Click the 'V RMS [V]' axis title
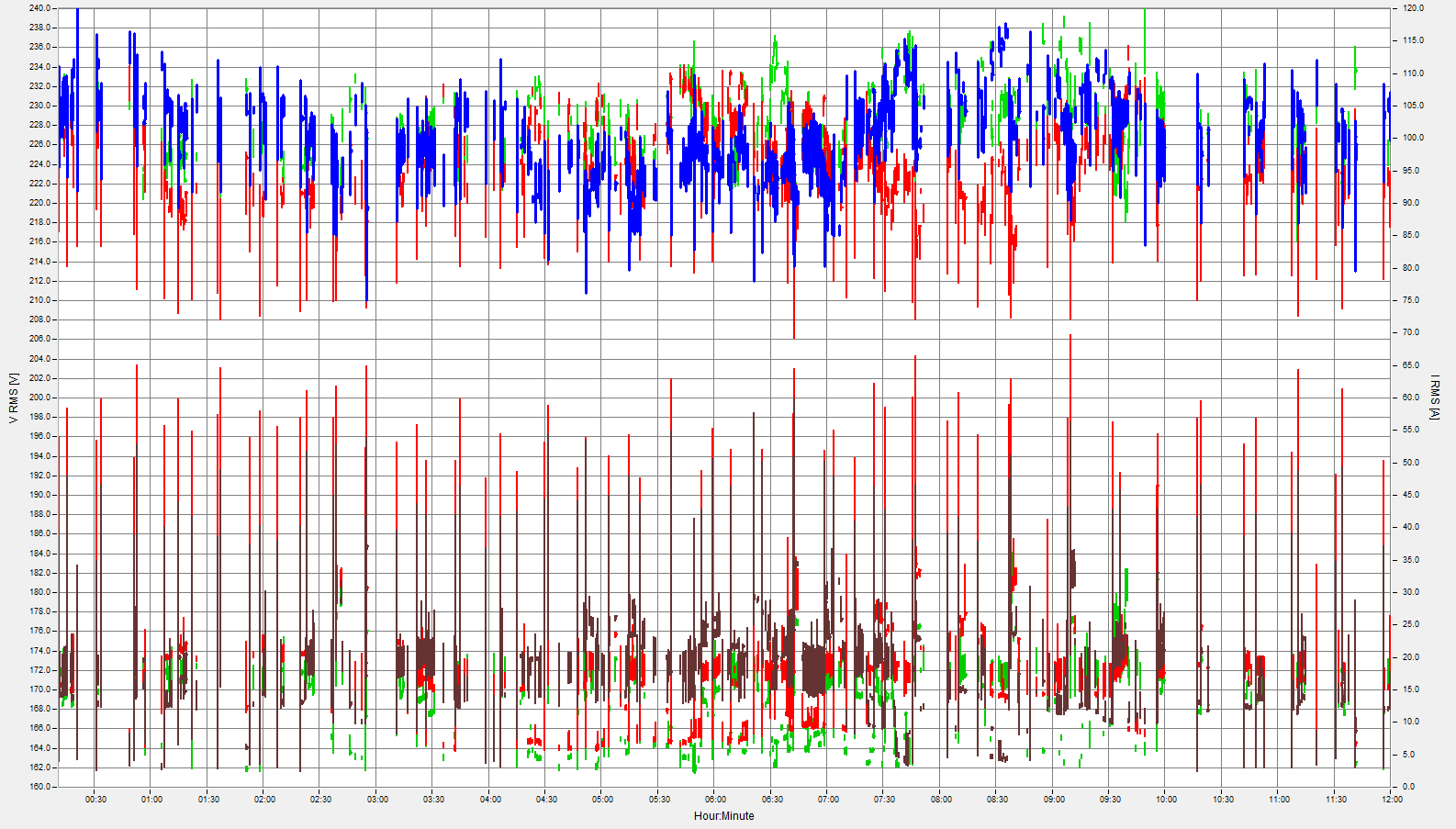Image resolution: width=1456 pixels, height=829 pixels. coord(13,398)
